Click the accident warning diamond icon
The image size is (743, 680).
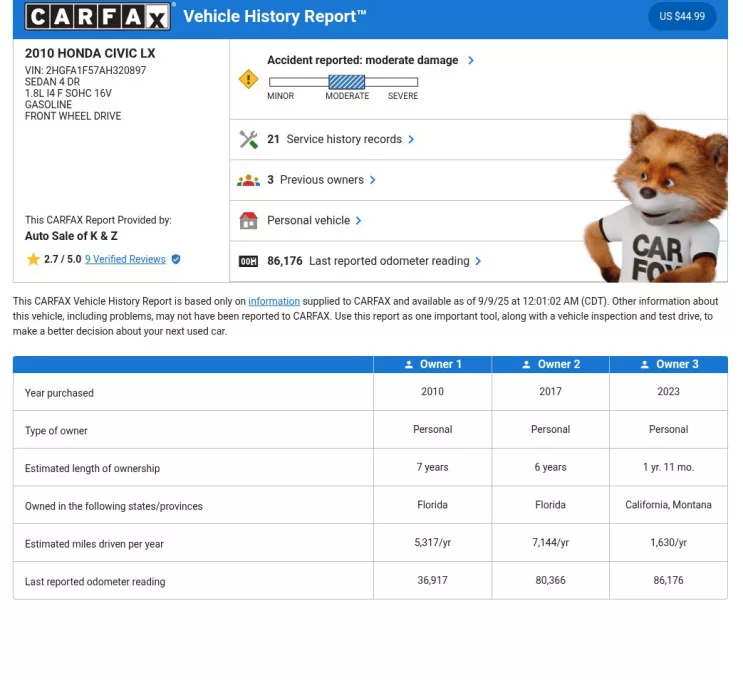[x=248, y=79]
